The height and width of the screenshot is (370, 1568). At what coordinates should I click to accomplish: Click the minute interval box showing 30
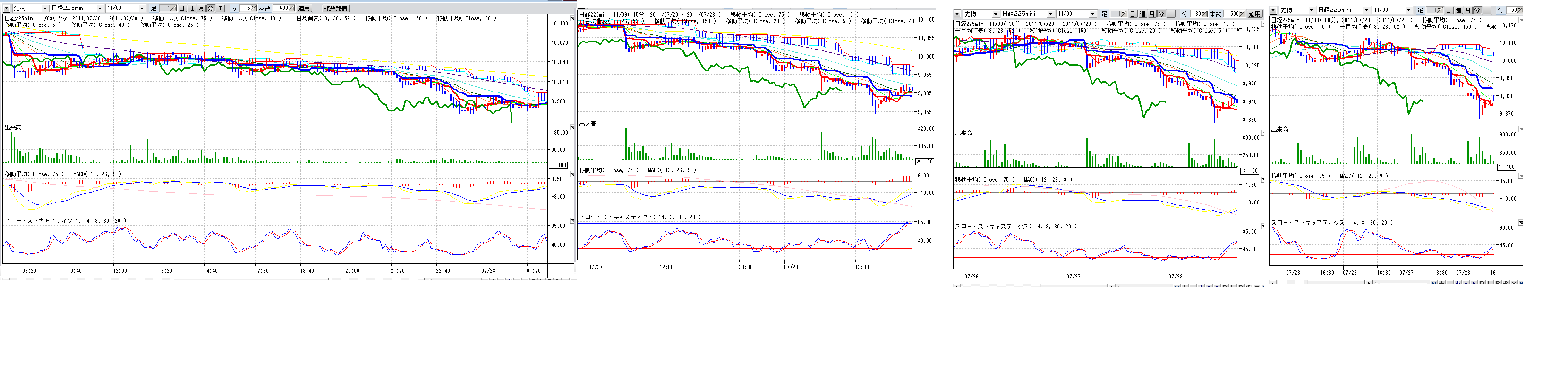[x=1197, y=14]
